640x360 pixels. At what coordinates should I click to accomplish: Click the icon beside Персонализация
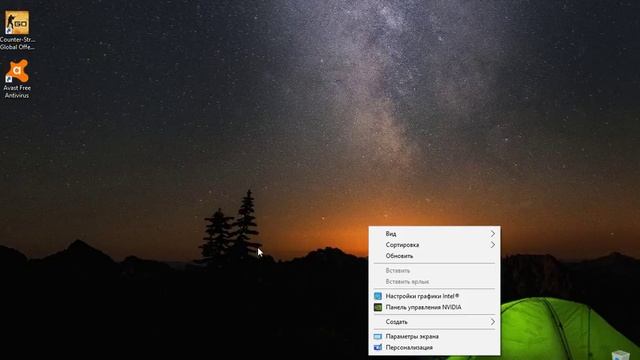click(x=378, y=348)
